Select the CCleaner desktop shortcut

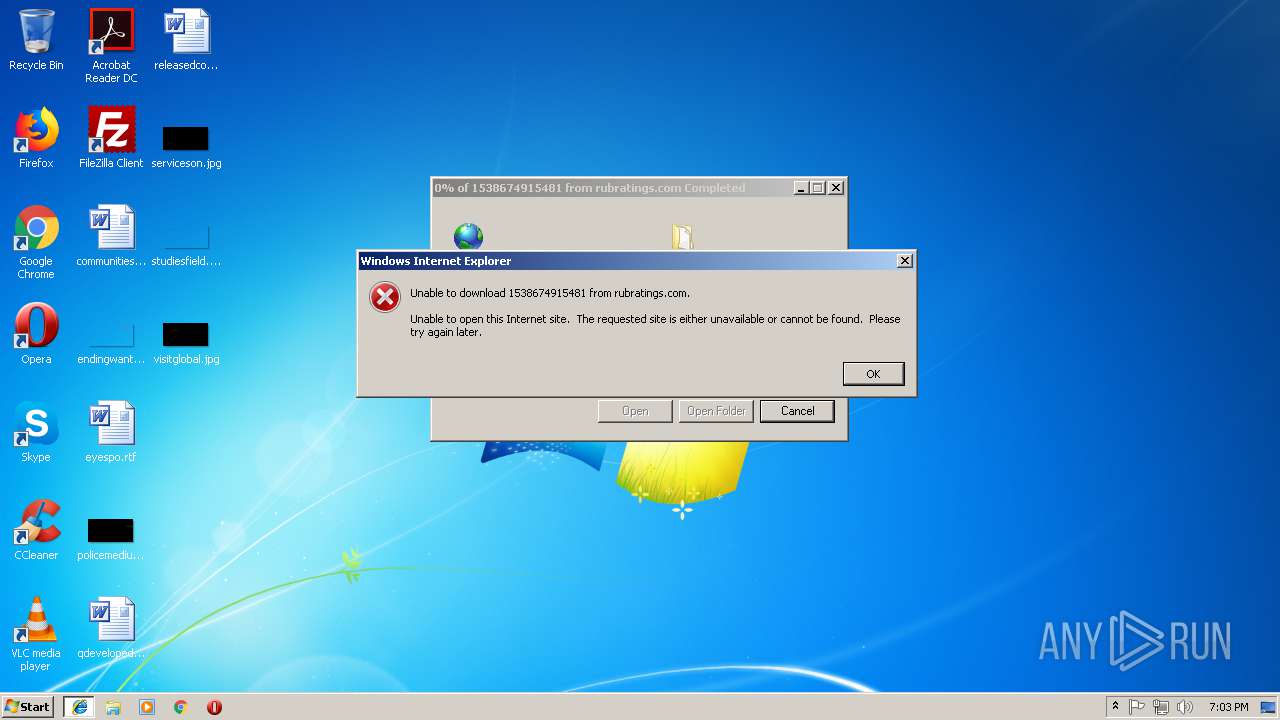(36, 530)
